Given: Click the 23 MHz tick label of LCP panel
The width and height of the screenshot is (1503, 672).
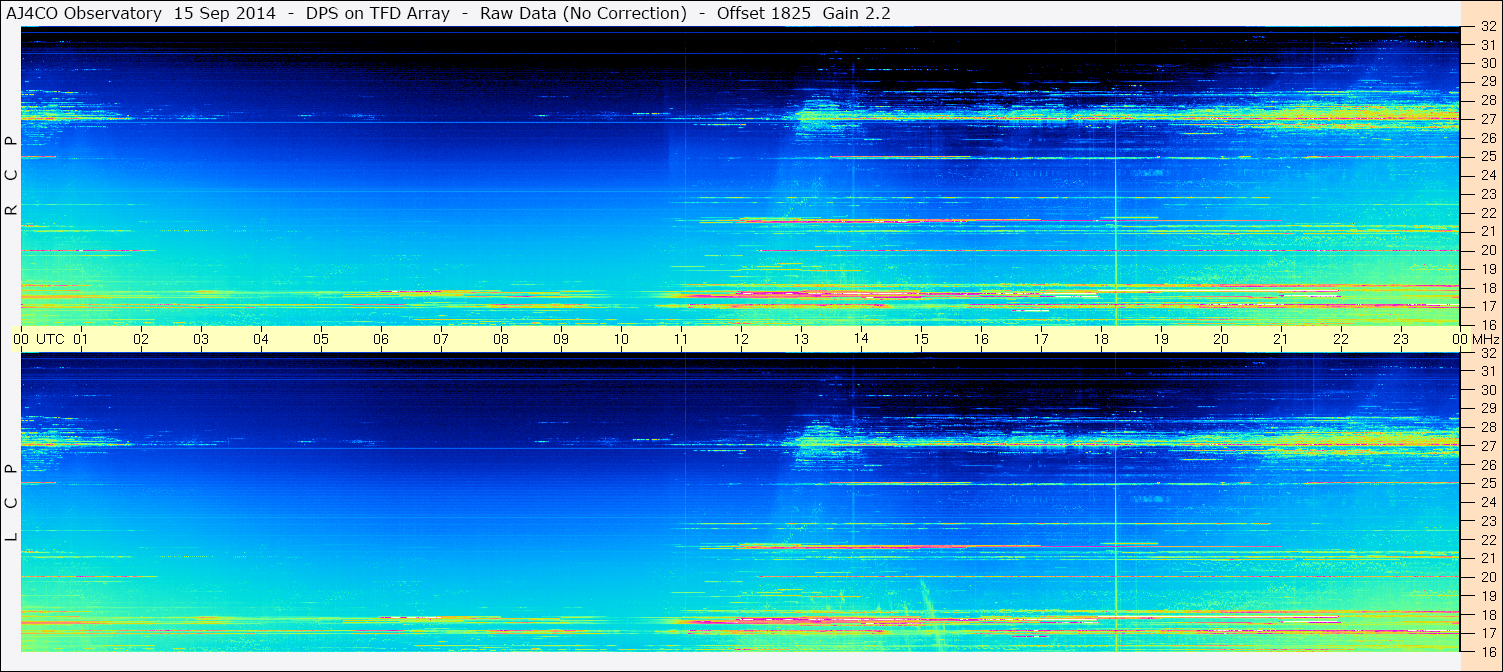Looking at the screenshot, I should pos(1488,521).
